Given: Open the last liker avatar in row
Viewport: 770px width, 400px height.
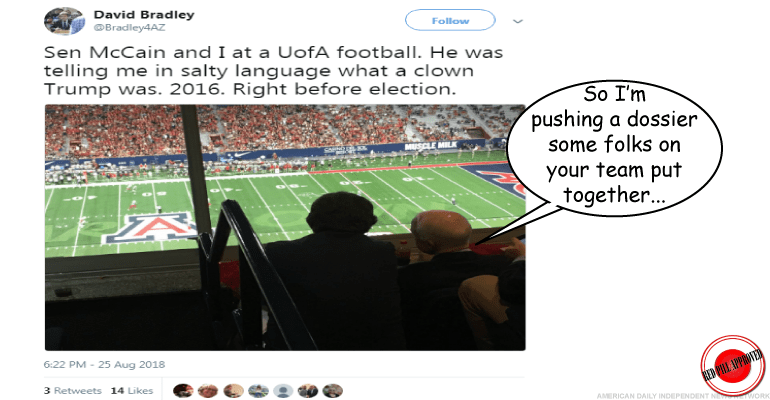Looking at the screenshot, I should coord(332,391).
